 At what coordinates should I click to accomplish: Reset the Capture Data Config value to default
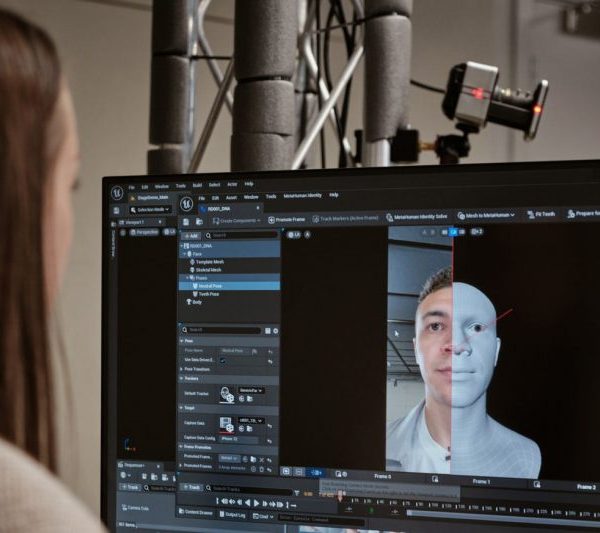click(269, 440)
